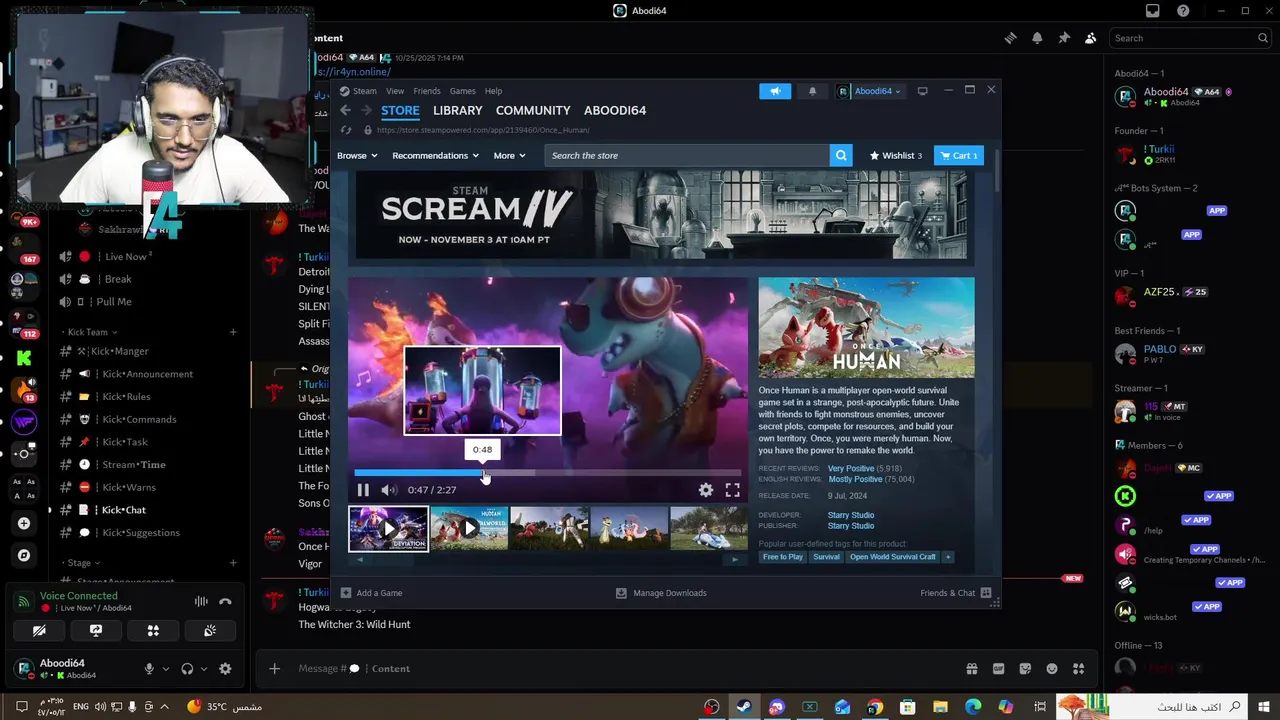The height and width of the screenshot is (720, 1280).
Task: Open the Games menu in Steam
Action: pos(462,91)
